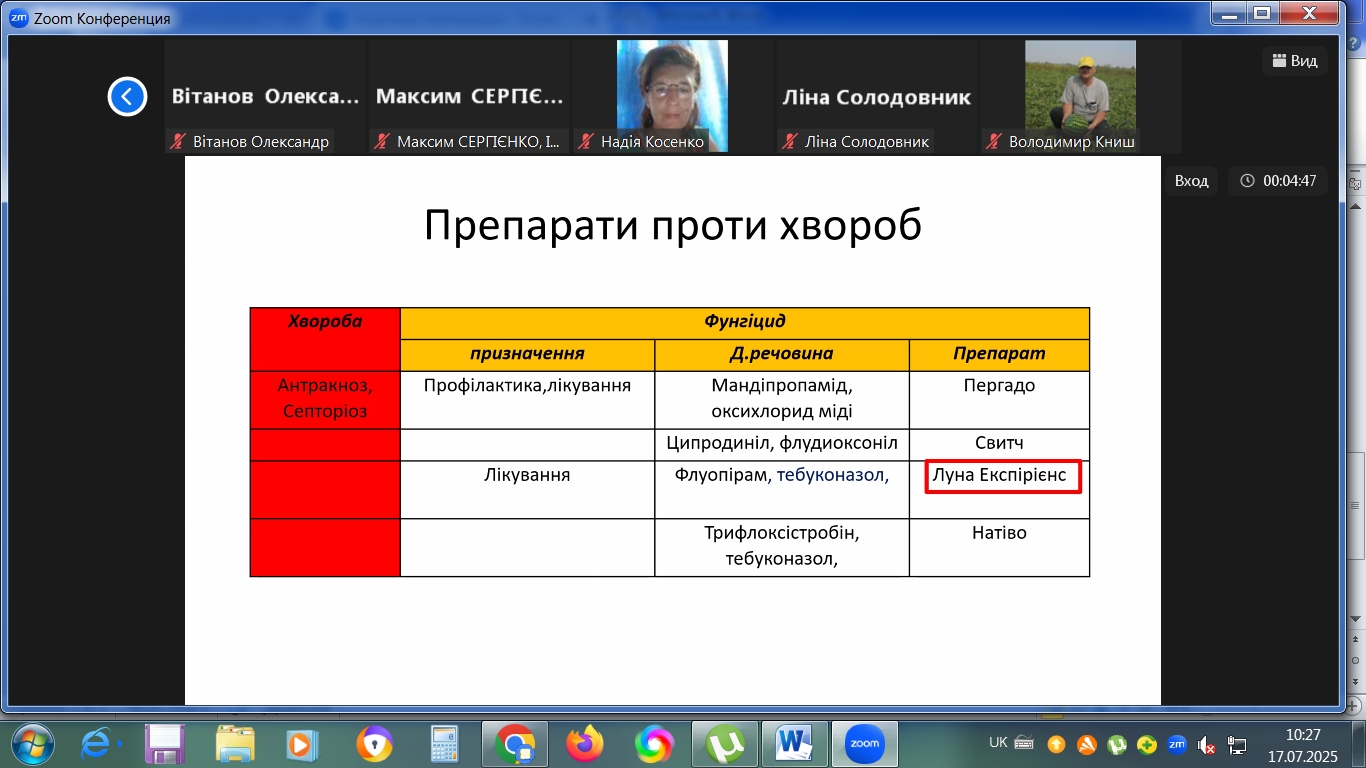The image size is (1366, 768).
Task: Click muted microphone icon of Володимир Книш
Action: point(994,141)
